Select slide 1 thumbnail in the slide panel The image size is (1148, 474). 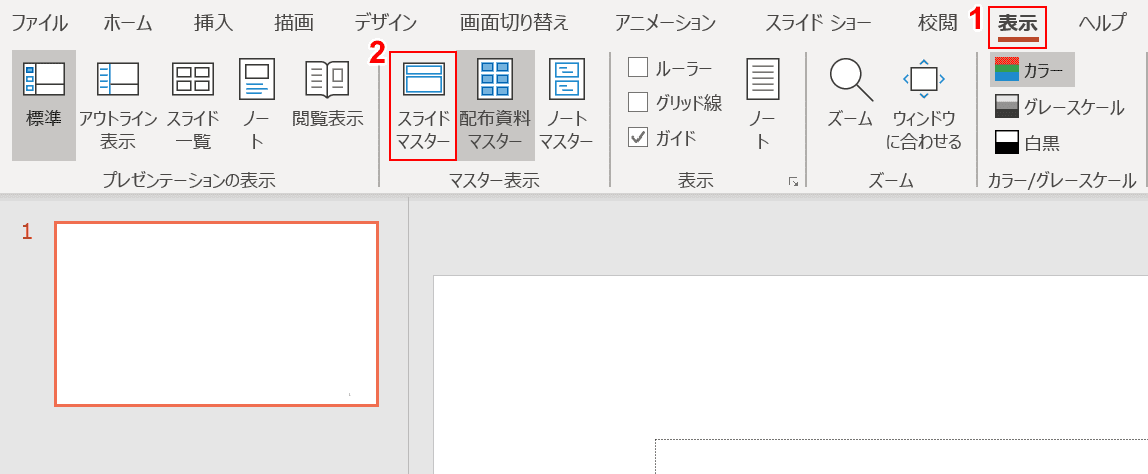(217, 314)
